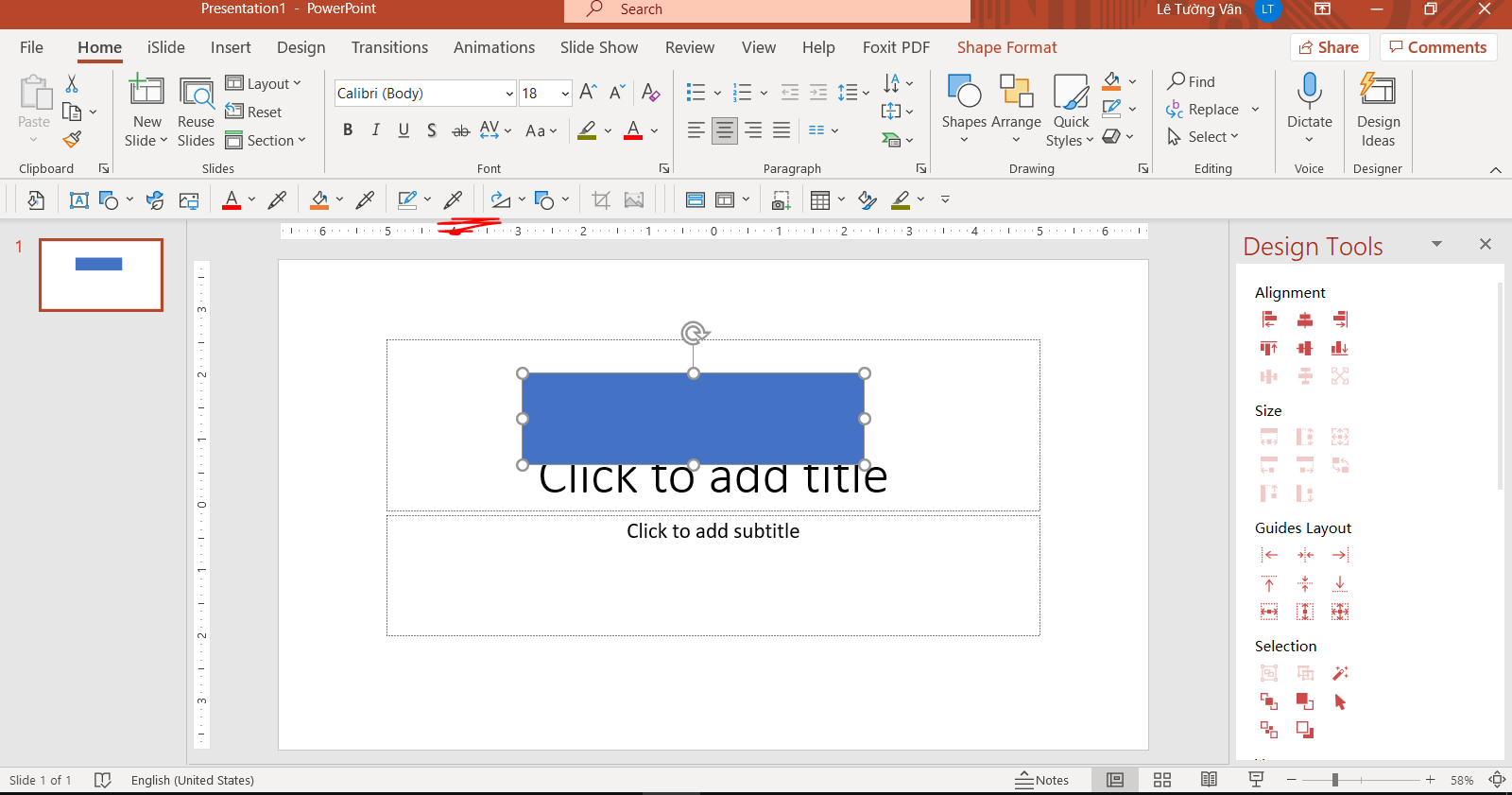The height and width of the screenshot is (795, 1512).
Task: Clear all formatting with the eraser A icon
Action: [x=650, y=93]
